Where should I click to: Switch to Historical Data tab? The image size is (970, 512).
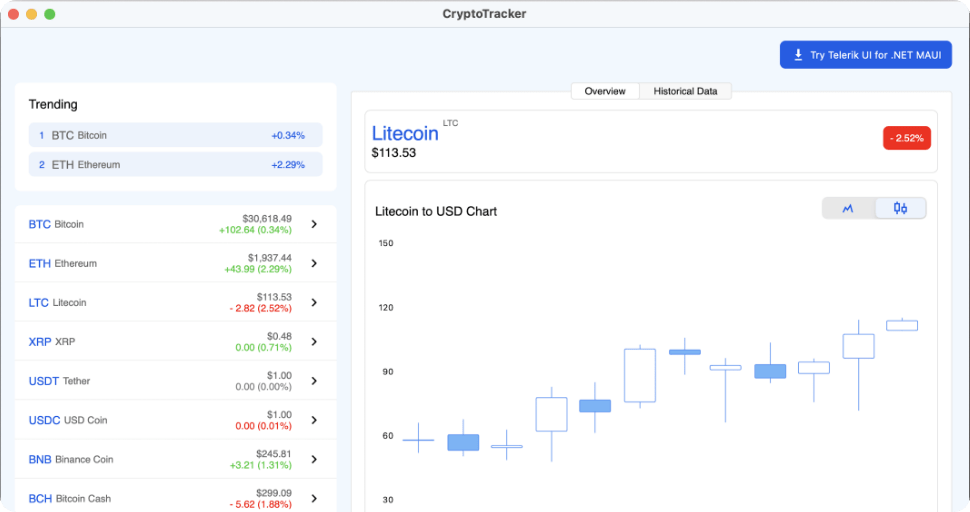[685, 91]
